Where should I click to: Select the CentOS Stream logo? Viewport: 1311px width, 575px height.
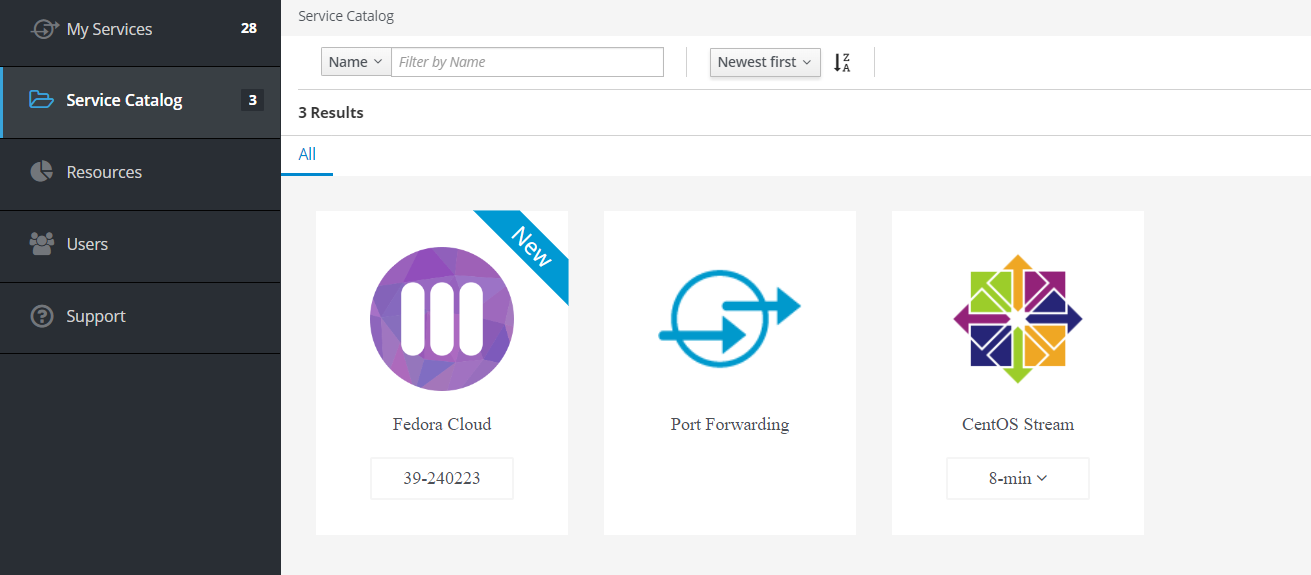coord(1017,318)
